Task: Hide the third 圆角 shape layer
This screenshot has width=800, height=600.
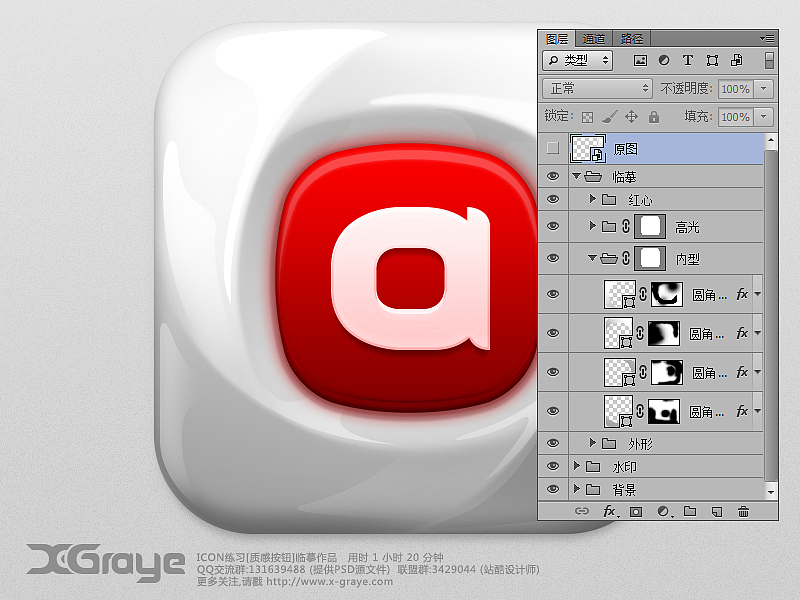Action: (x=553, y=372)
